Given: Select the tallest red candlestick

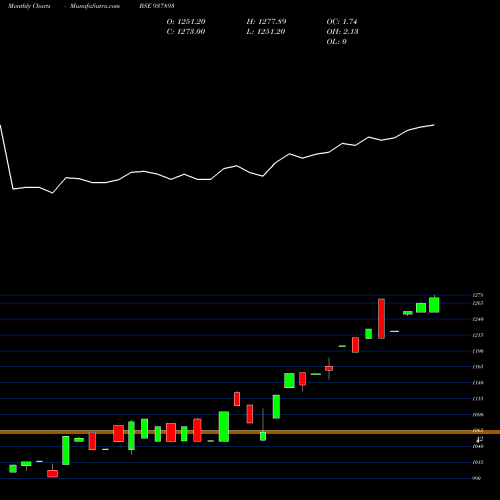Looking at the screenshot, I should click(x=381, y=319).
